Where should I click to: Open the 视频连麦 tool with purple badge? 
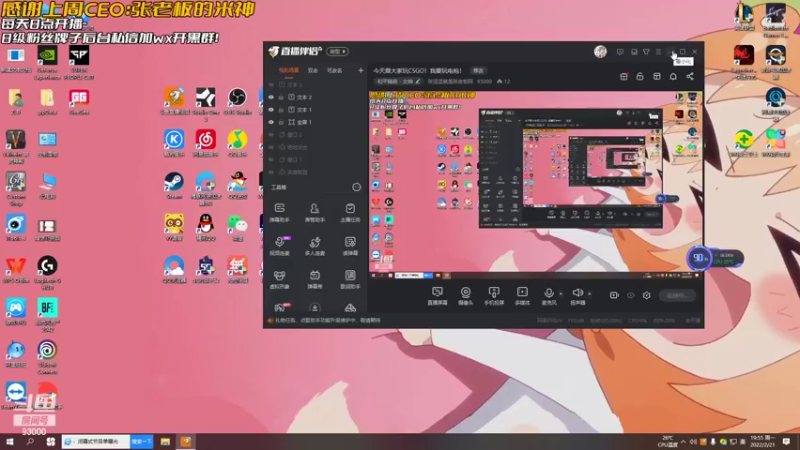coord(279,245)
